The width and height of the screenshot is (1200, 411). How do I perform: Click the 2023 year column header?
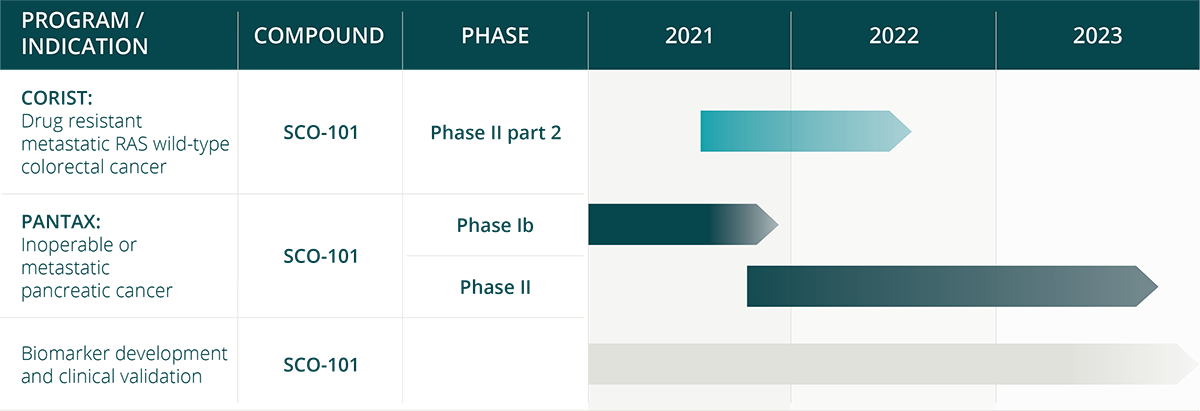click(x=1097, y=35)
